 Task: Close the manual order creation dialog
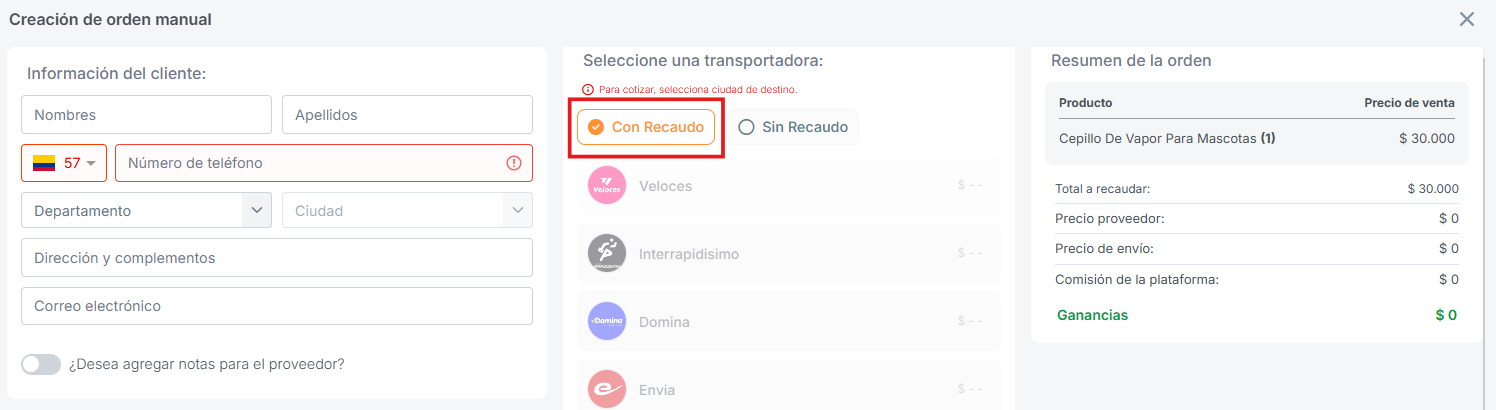coord(1467,19)
